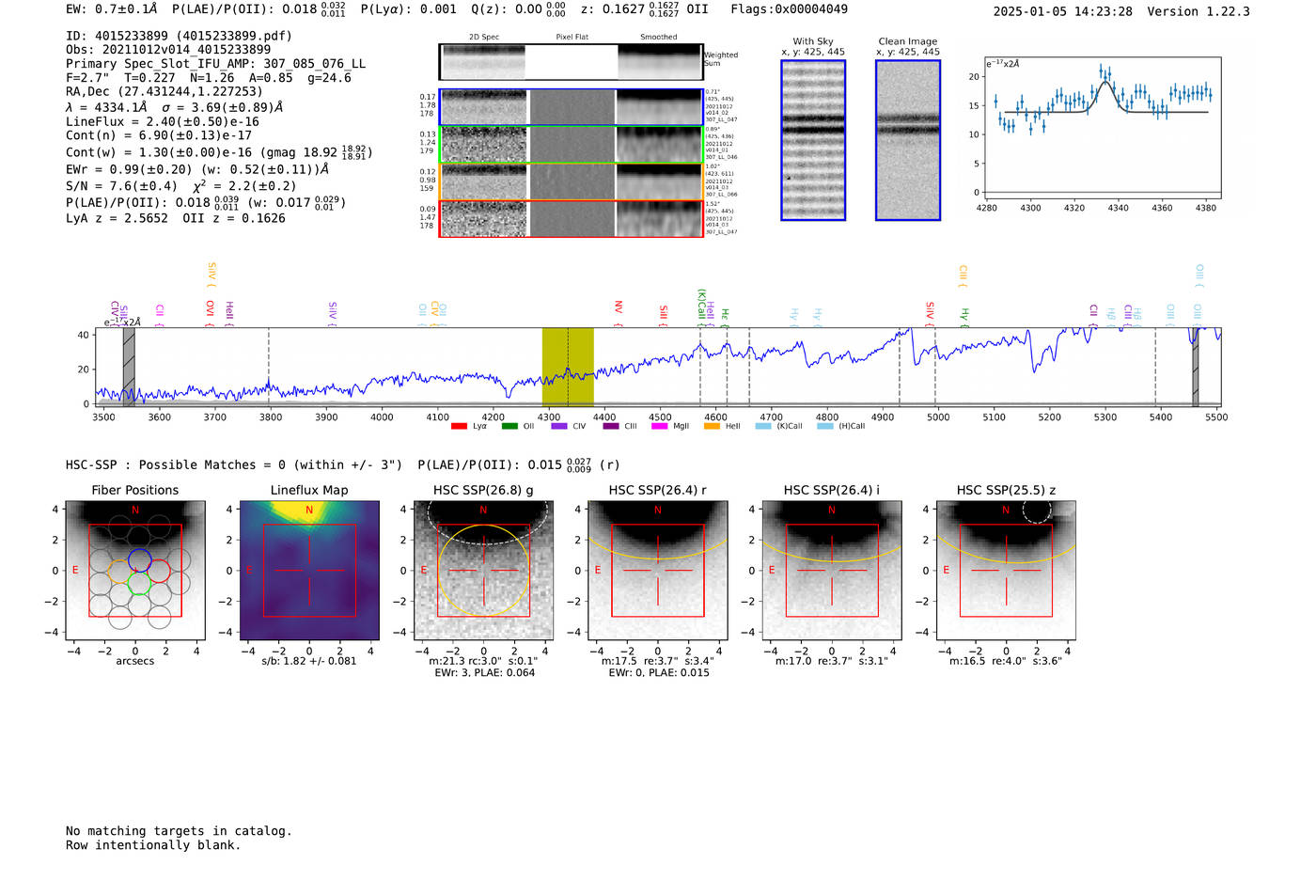Viewport: 1316px width, 896px height.
Task: Select the green-bordered 2D spectrum fiber row
Action: [571, 145]
